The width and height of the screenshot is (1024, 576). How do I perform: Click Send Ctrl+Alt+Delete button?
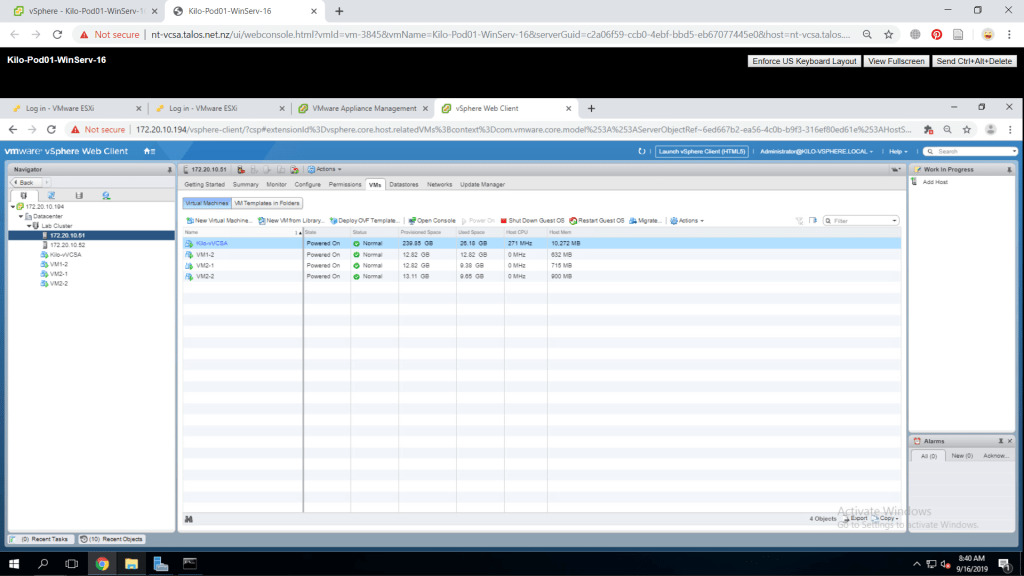[x=974, y=61]
